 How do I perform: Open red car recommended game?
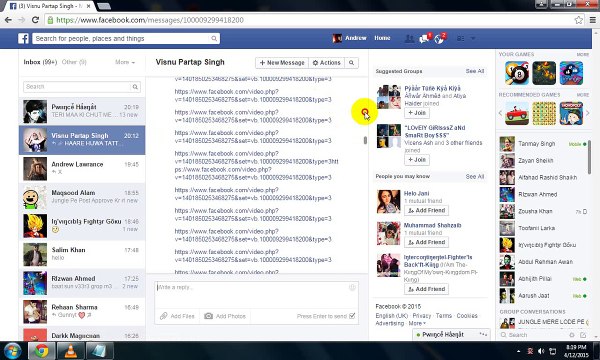tap(517, 113)
